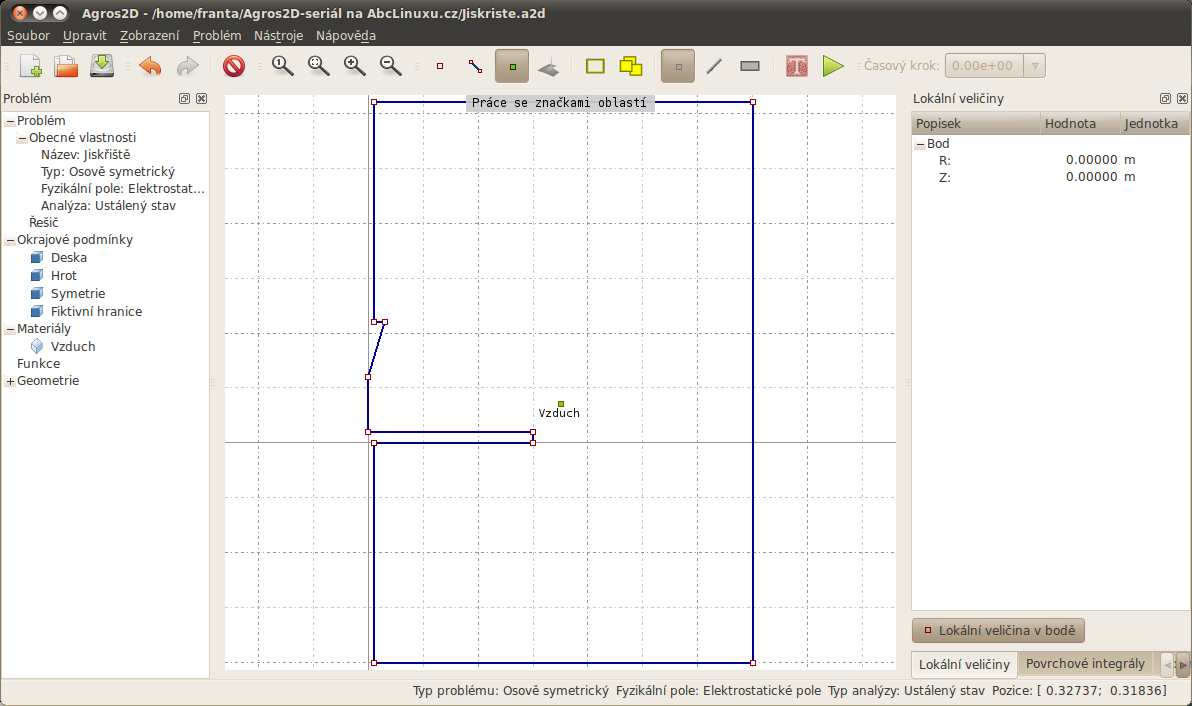Collapse the Materiály node
Image resolution: width=1192 pixels, height=706 pixels.
(x=10, y=329)
